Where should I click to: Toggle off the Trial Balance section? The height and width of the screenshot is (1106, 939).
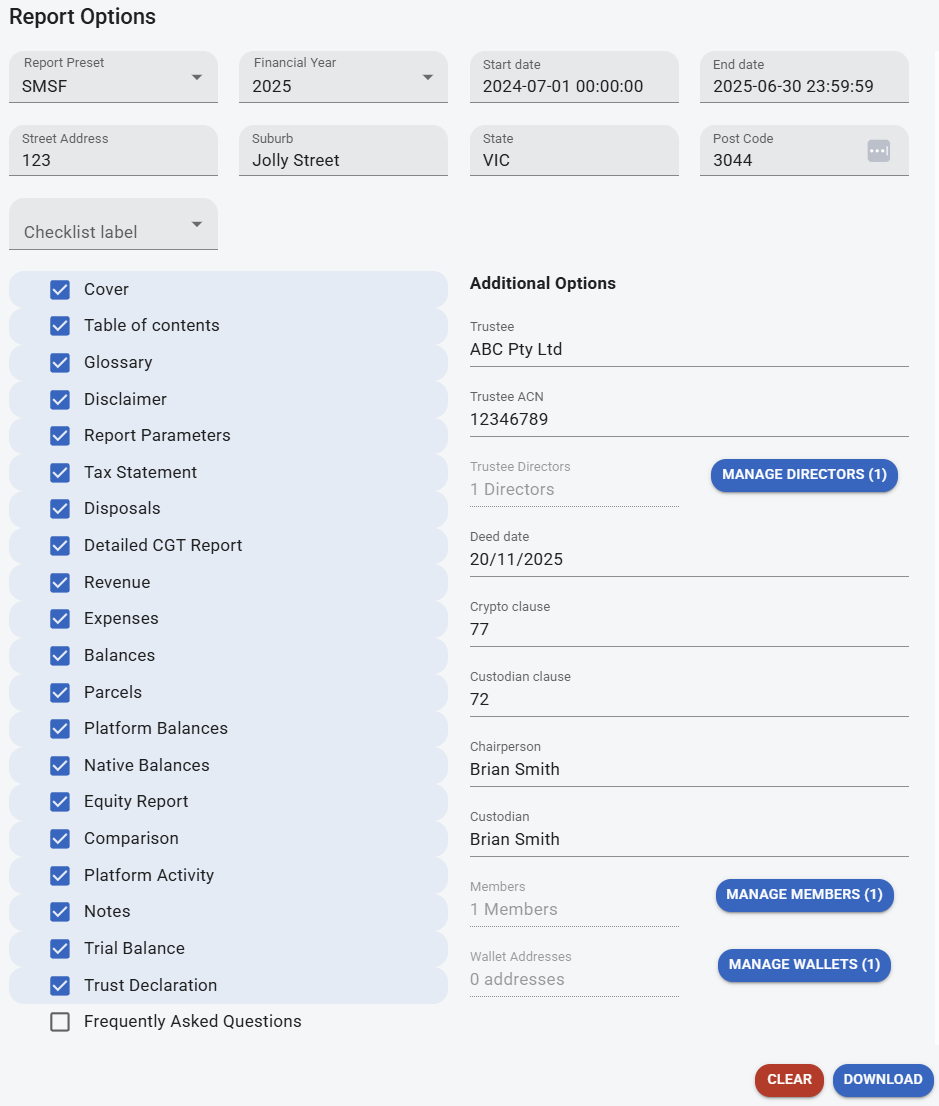(x=60, y=948)
